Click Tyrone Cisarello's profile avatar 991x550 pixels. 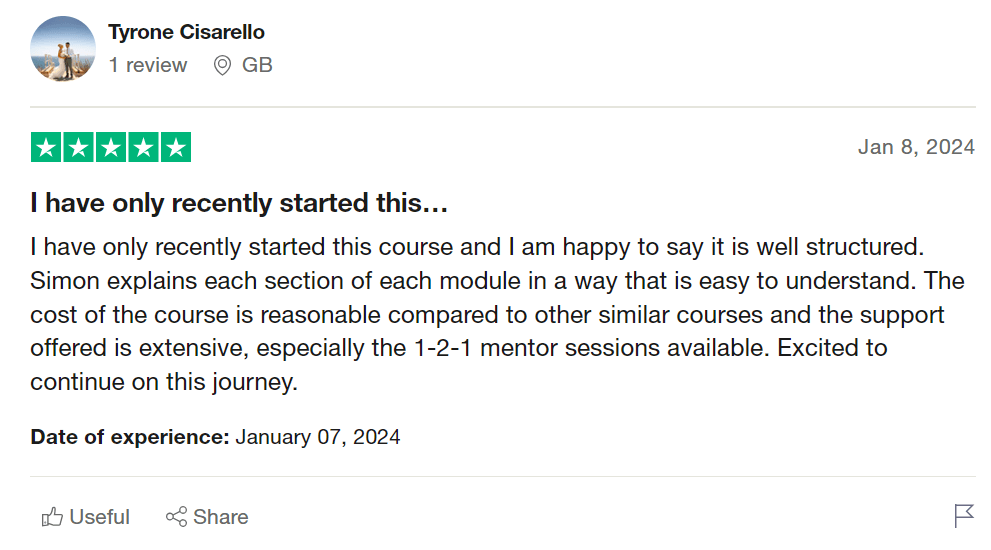(x=63, y=48)
